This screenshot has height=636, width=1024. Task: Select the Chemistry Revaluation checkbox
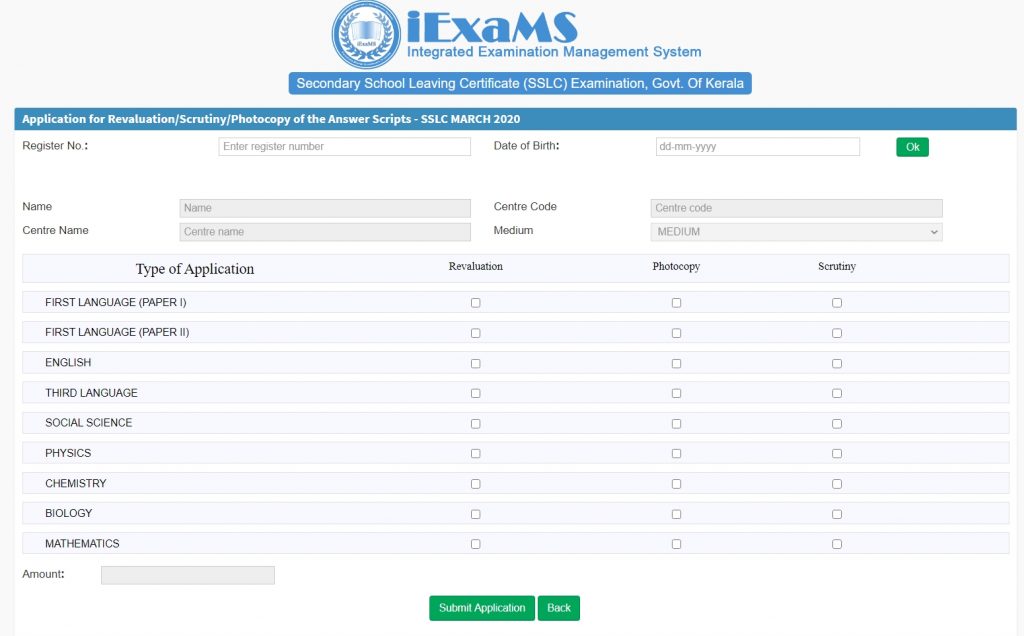point(475,484)
